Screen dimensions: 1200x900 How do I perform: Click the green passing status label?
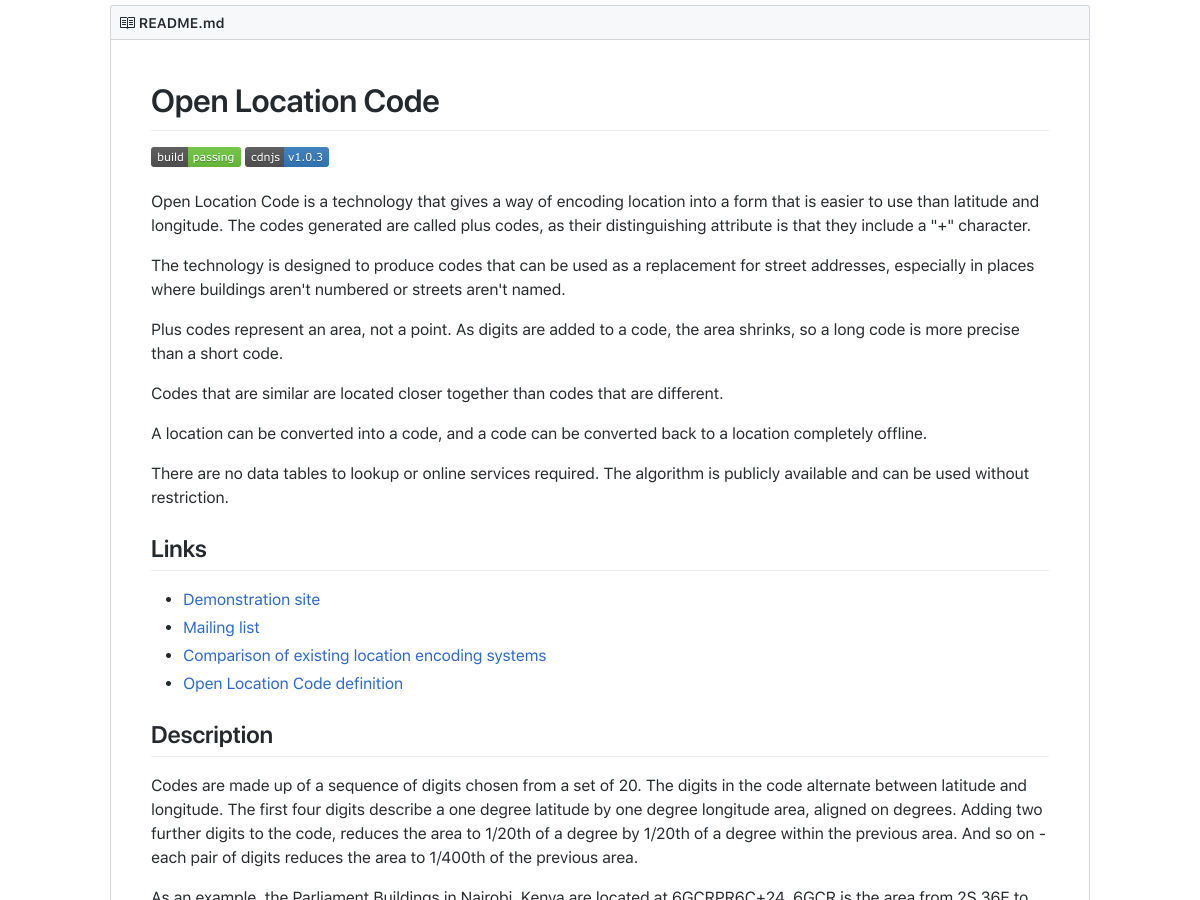coord(214,157)
